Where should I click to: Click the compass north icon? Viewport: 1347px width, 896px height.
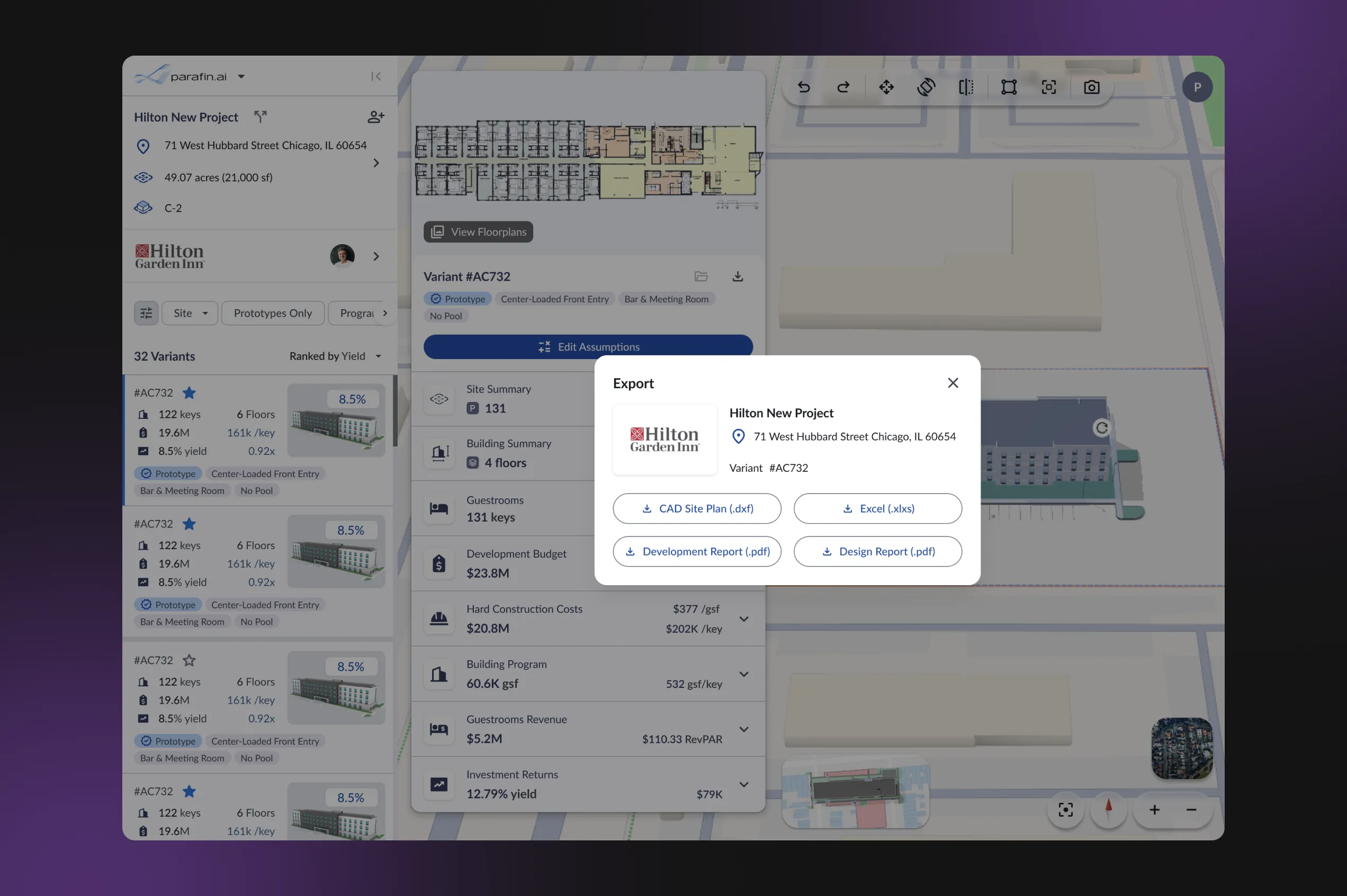1108,809
